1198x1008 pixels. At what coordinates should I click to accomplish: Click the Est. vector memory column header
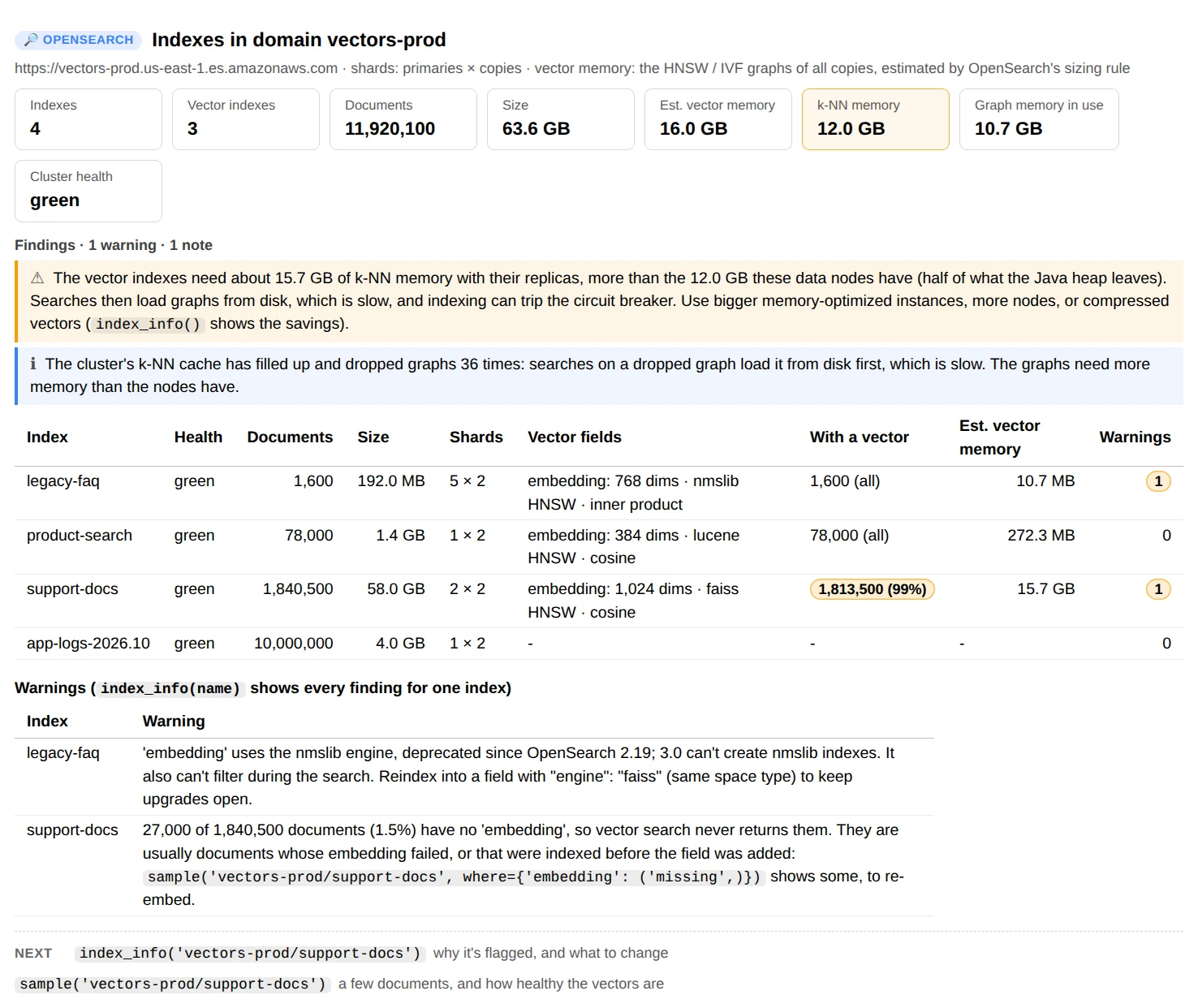(999, 437)
